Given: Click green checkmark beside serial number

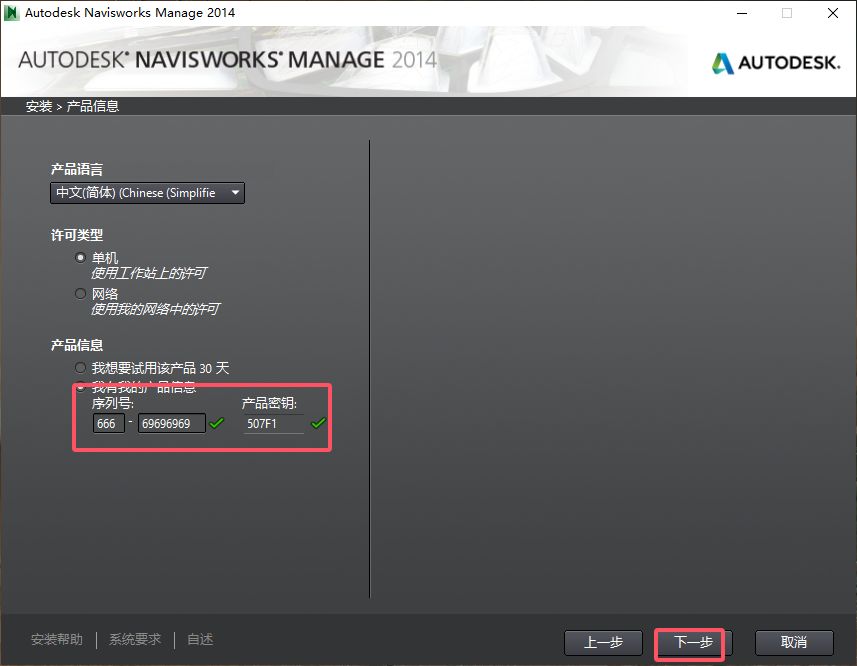Looking at the screenshot, I should coord(217,423).
